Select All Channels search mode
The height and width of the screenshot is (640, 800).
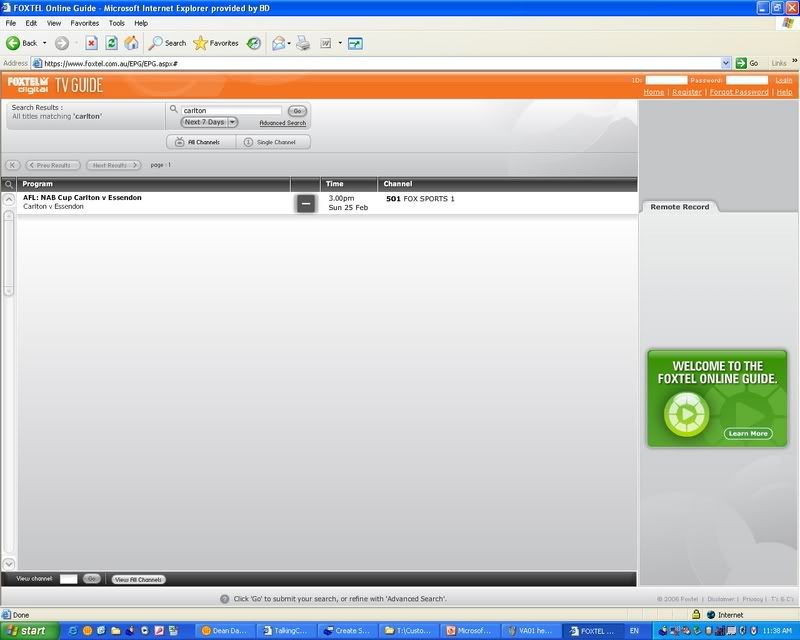point(202,142)
